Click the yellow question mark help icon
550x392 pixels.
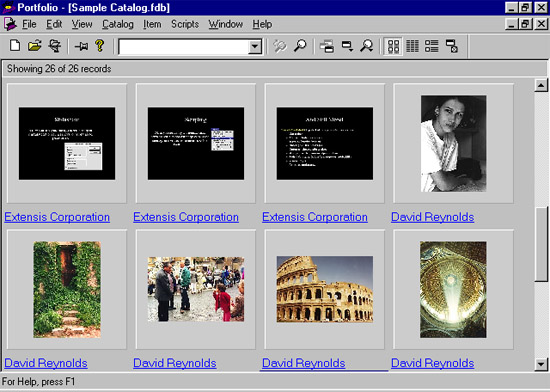(100, 46)
